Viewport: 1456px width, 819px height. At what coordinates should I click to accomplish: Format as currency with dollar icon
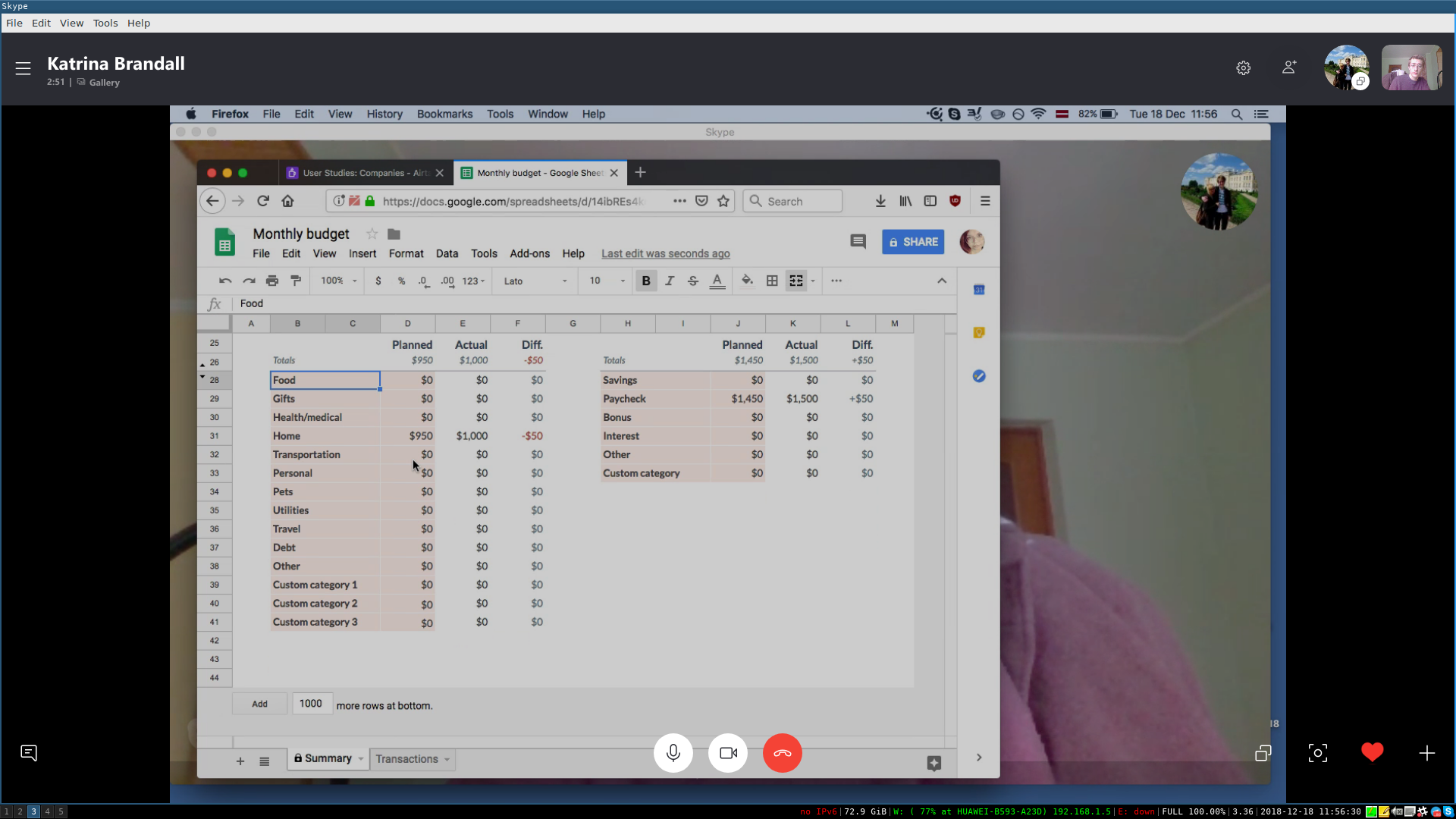(378, 281)
